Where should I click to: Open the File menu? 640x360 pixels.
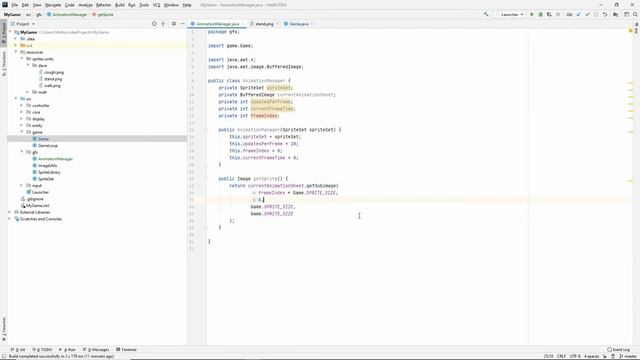14,5
